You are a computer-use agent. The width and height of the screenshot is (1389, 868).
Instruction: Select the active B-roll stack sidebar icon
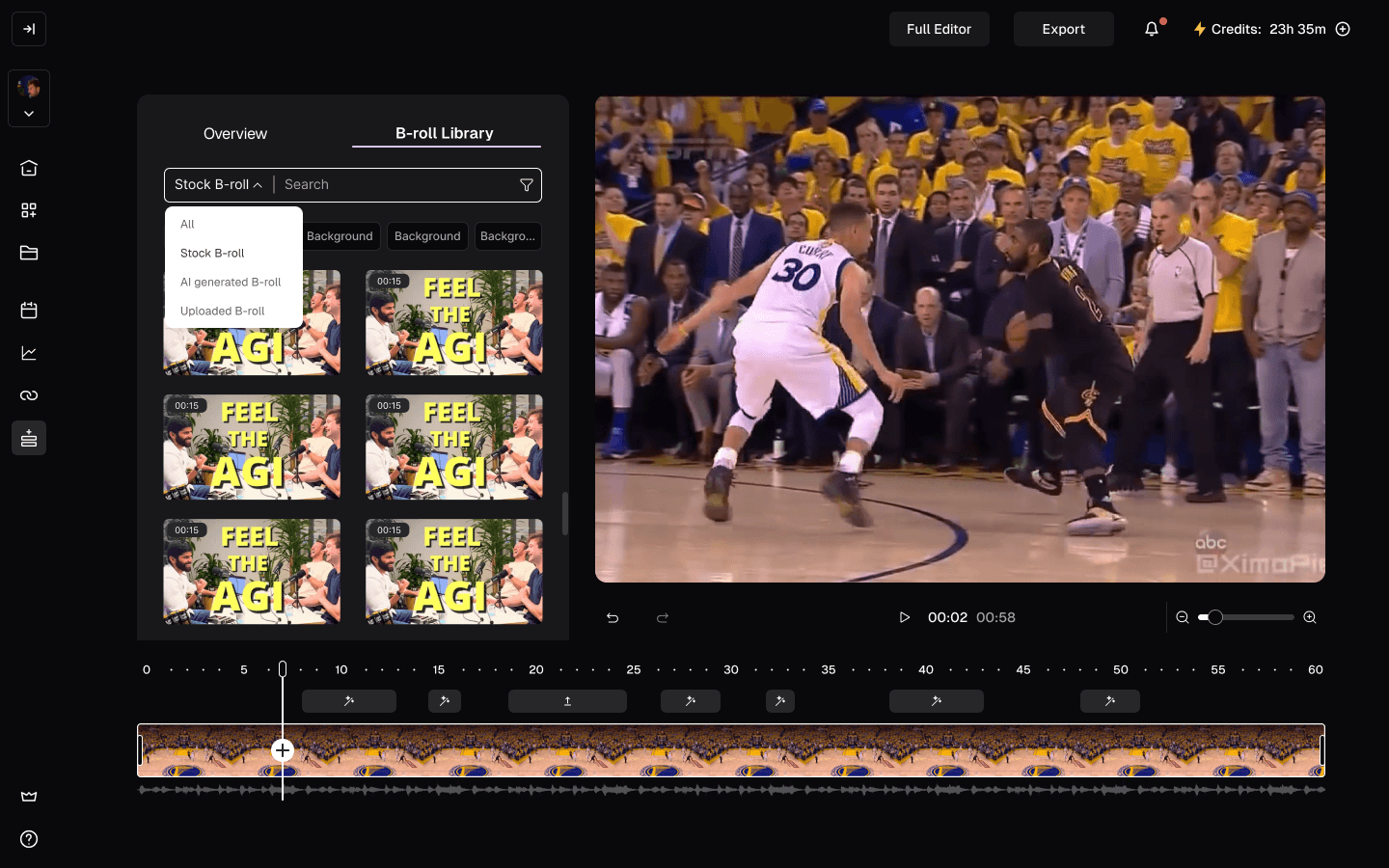pos(29,438)
